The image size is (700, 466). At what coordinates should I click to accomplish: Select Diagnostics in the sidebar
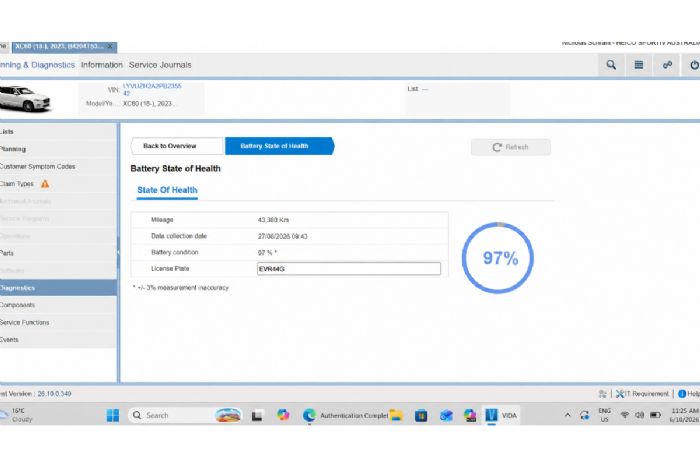tap(58, 288)
